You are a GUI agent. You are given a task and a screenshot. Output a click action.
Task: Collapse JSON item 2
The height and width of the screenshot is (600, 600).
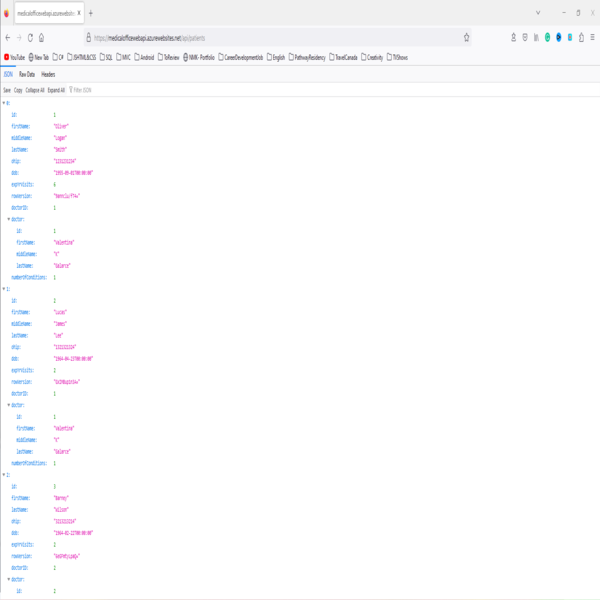click(4, 475)
